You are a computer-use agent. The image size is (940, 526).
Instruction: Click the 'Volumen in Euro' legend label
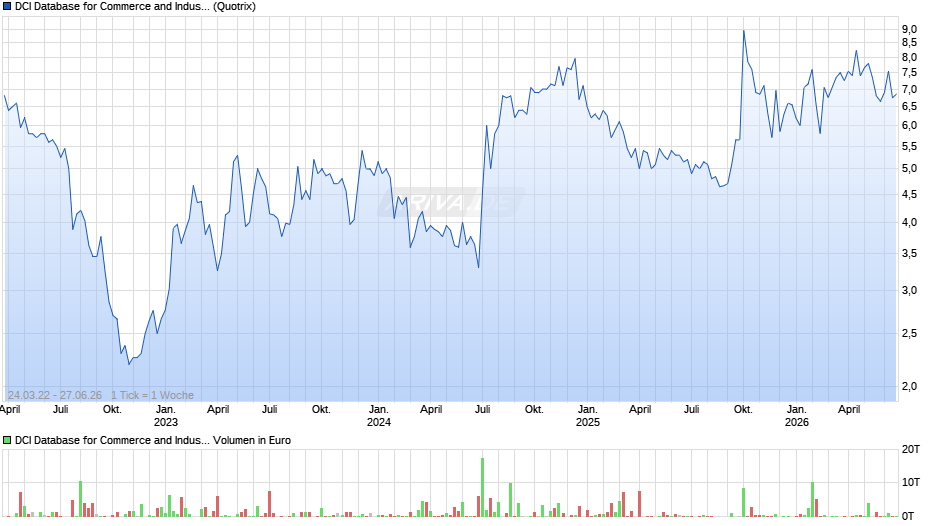(x=252, y=440)
